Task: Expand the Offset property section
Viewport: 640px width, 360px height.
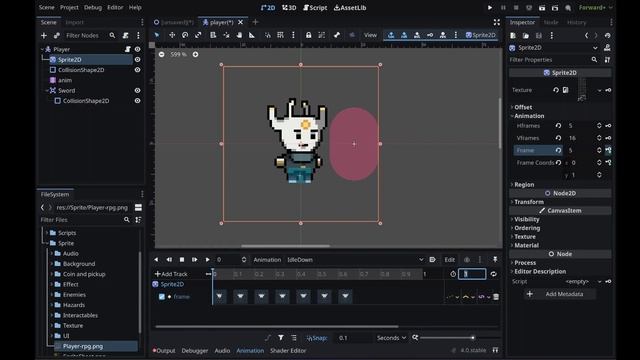Action: pyautogui.click(x=522, y=107)
